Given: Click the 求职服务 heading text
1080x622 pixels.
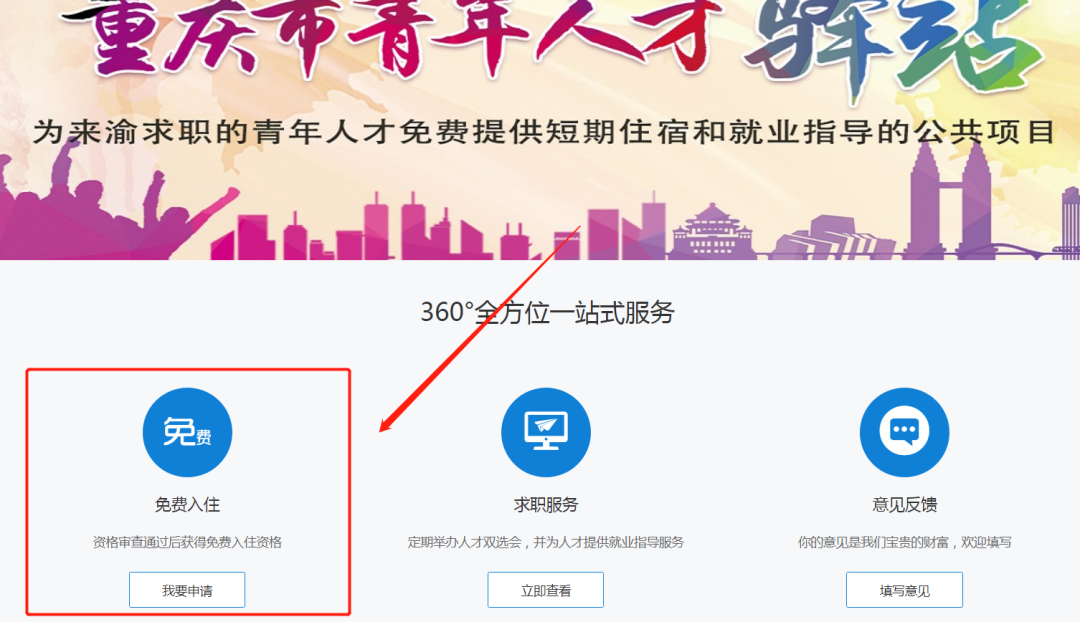Looking at the screenshot, I should 546,505.
